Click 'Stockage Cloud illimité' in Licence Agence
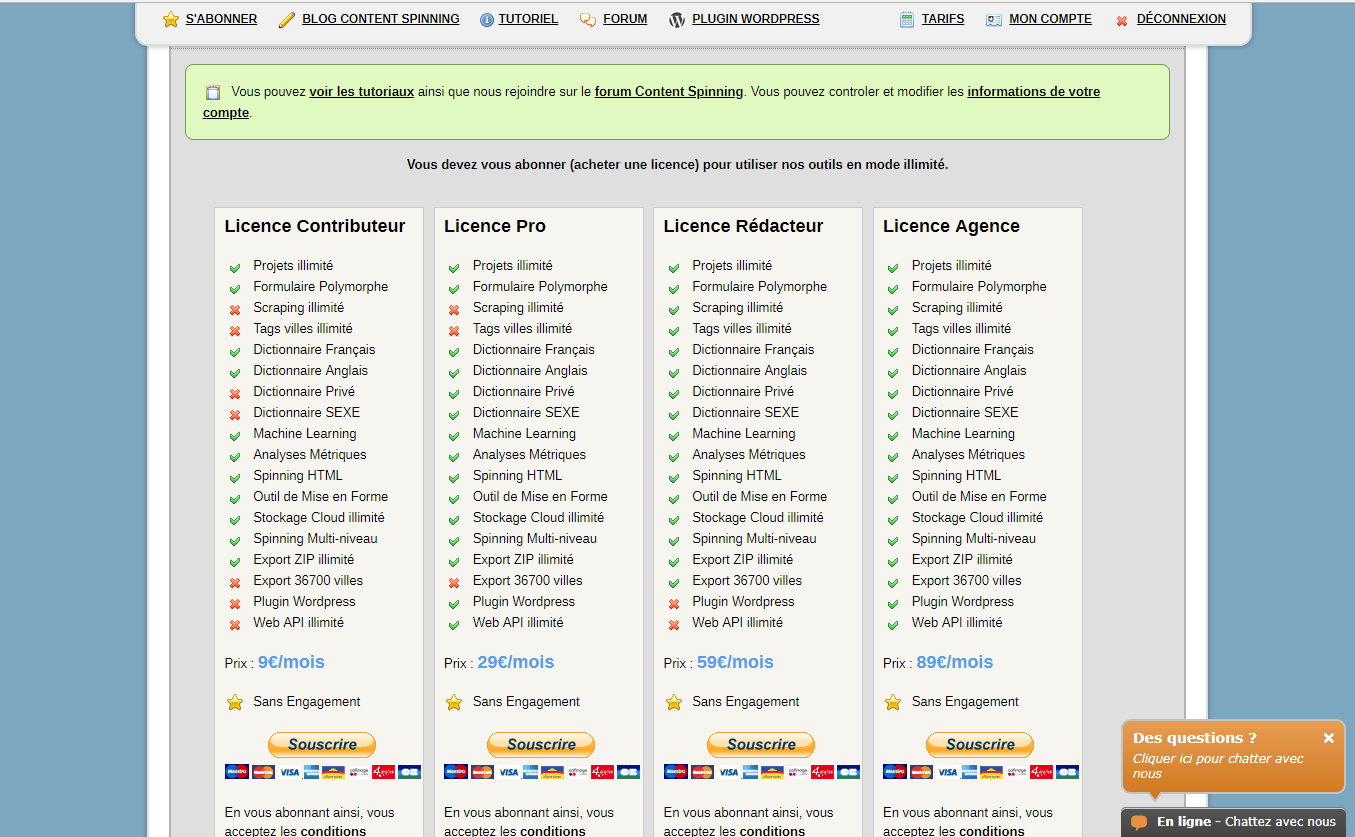The width and height of the screenshot is (1355, 837). coord(977,517)
